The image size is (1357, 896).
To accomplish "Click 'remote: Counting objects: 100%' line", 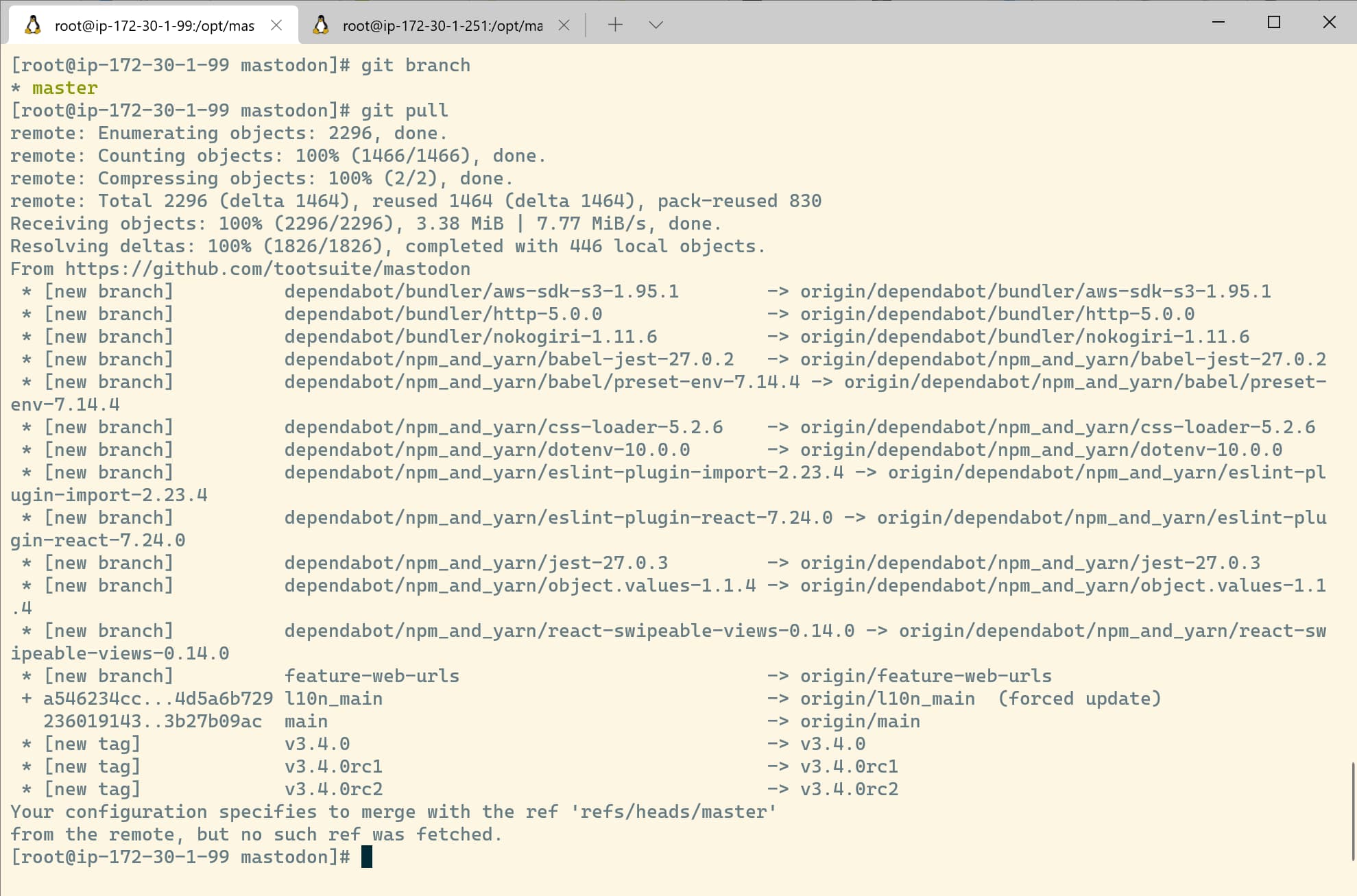I will [x=278, y=156].
